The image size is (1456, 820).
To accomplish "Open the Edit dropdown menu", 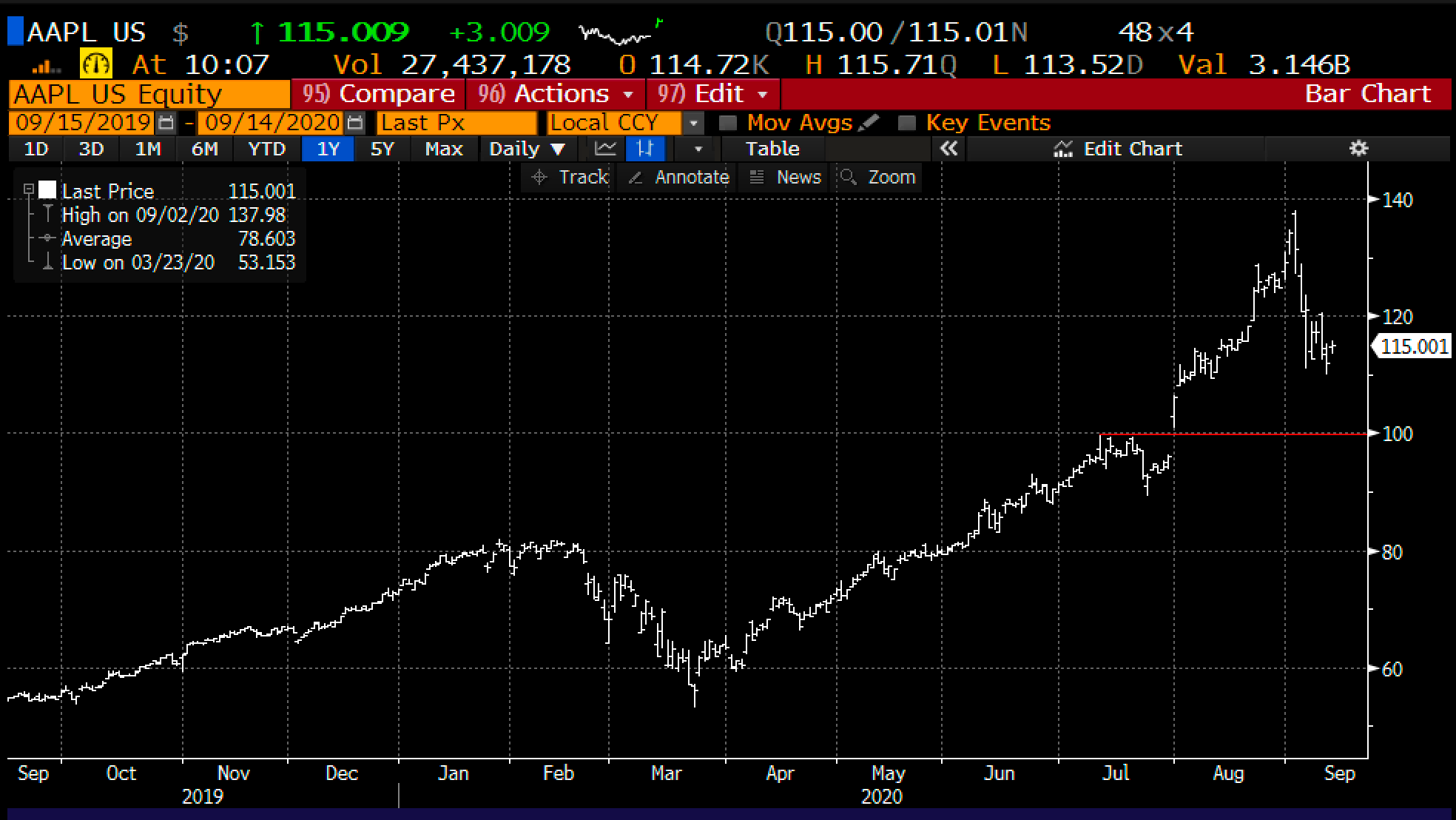I will click(x=712, y=94).
